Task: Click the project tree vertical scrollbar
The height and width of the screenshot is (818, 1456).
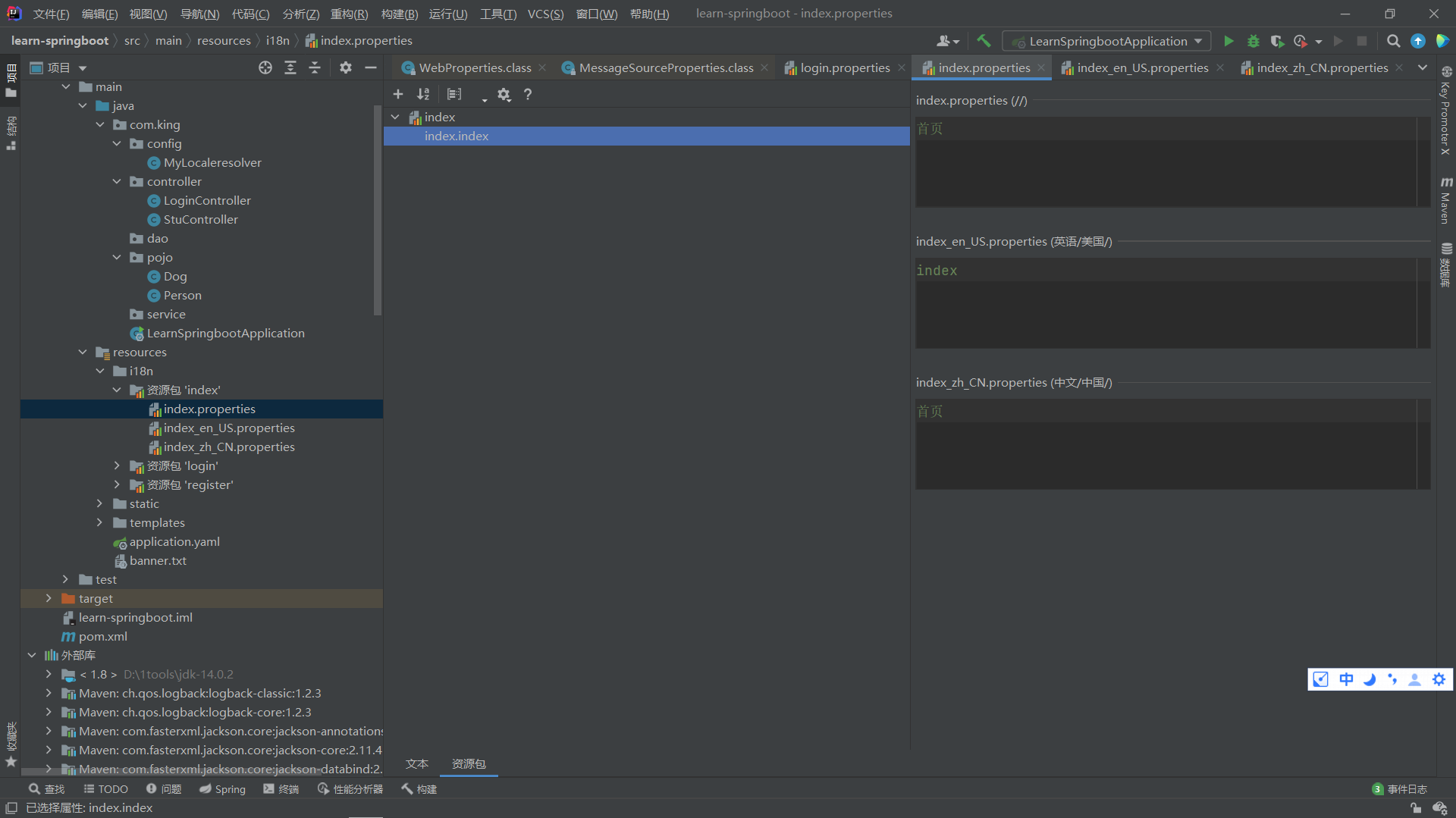Action: pyautogui.click(x=378, y=210)
